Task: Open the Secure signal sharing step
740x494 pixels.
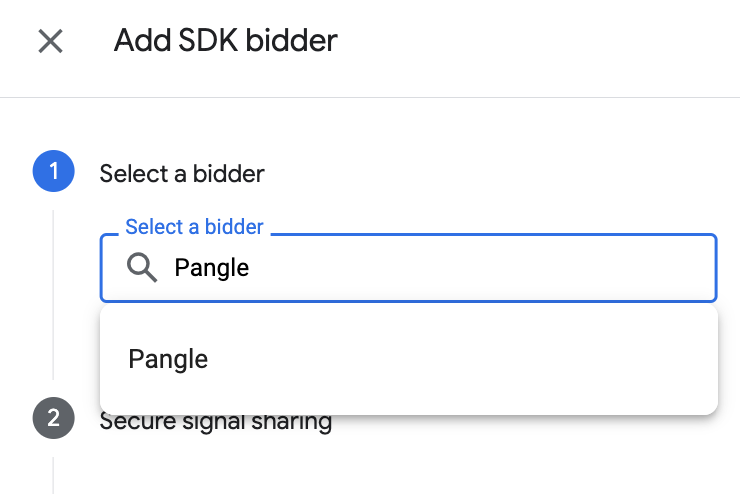Action: tap(215, 421)
